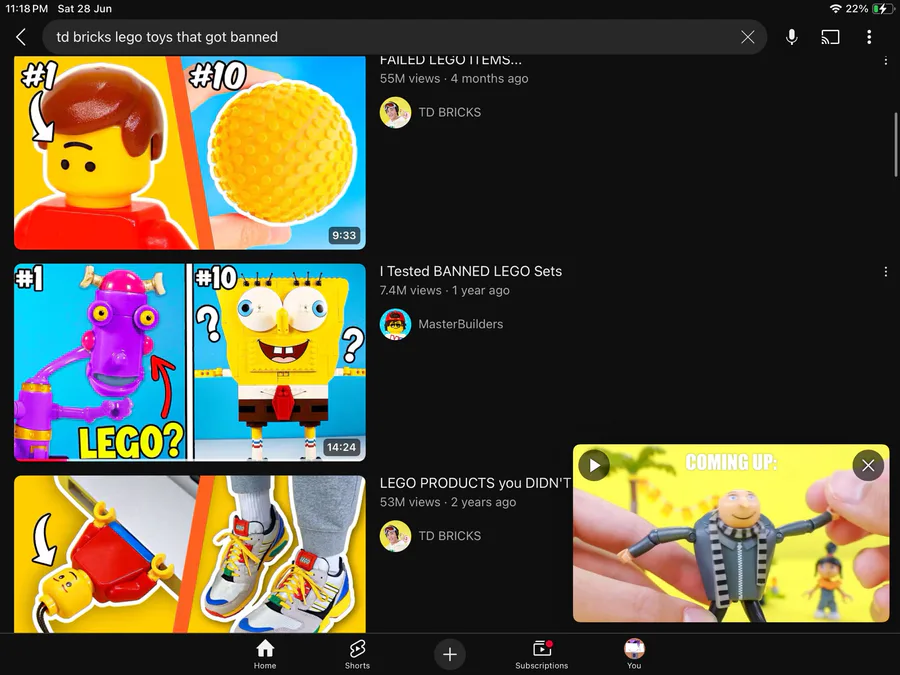Open the 'FAILED LEGO ITEMS...' title
This screenshot has width=900, height=675.
pos(451,60)
